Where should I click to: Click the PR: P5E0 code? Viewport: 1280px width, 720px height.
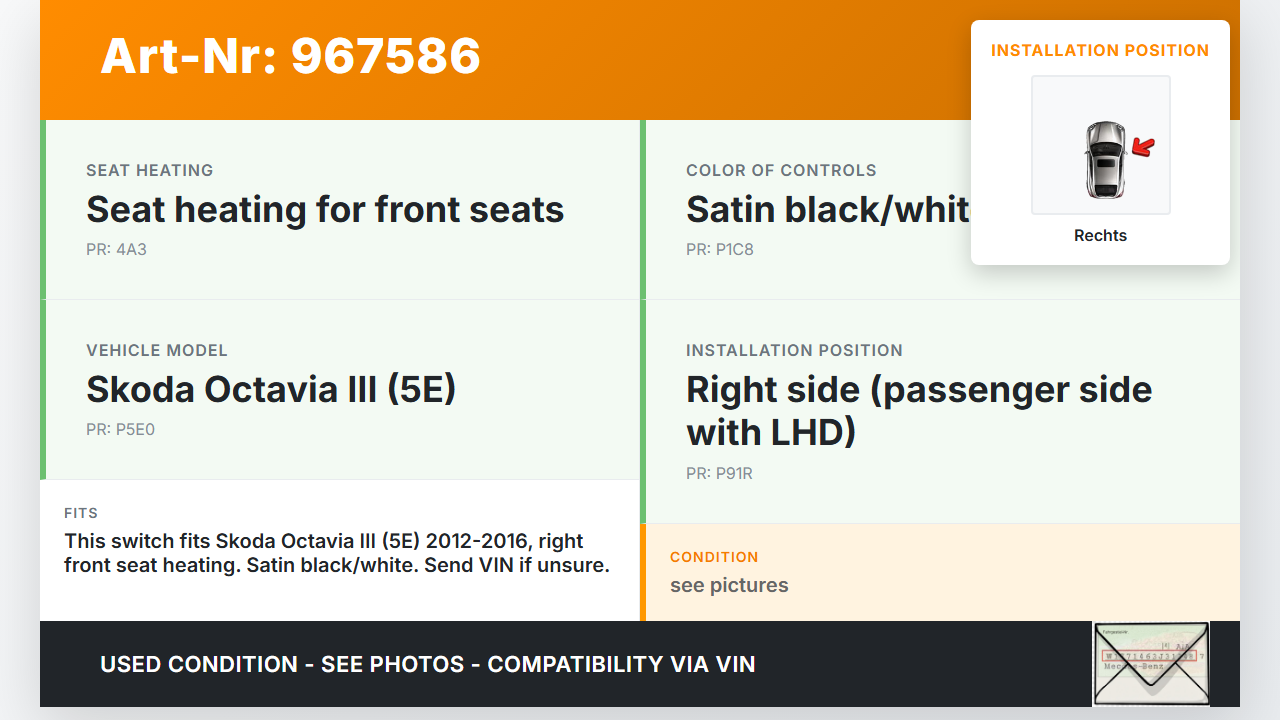(x=120, y=430)
